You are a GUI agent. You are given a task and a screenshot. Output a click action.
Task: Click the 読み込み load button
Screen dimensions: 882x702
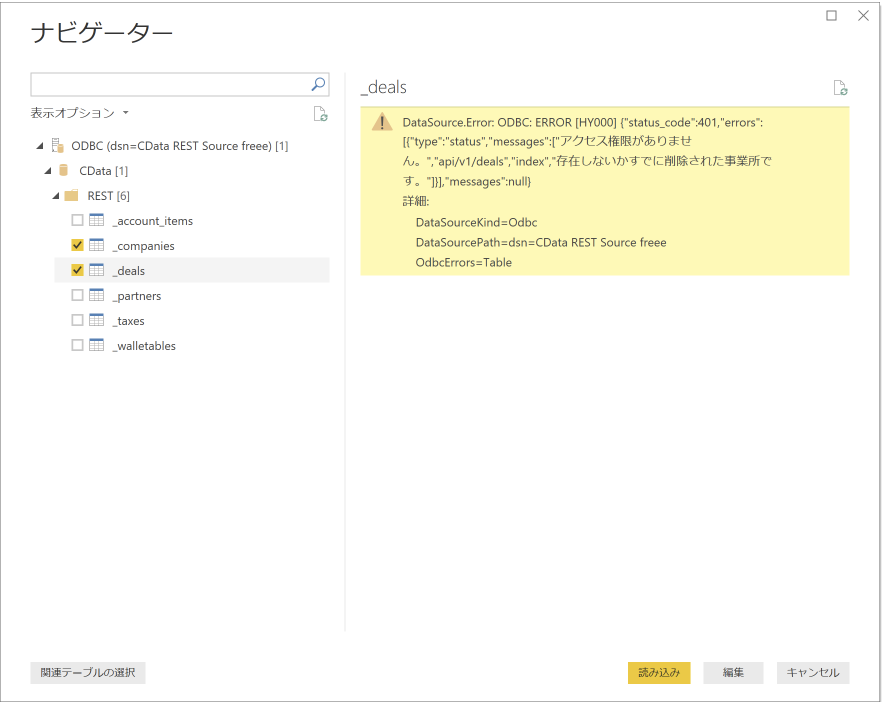pos(659,672)
